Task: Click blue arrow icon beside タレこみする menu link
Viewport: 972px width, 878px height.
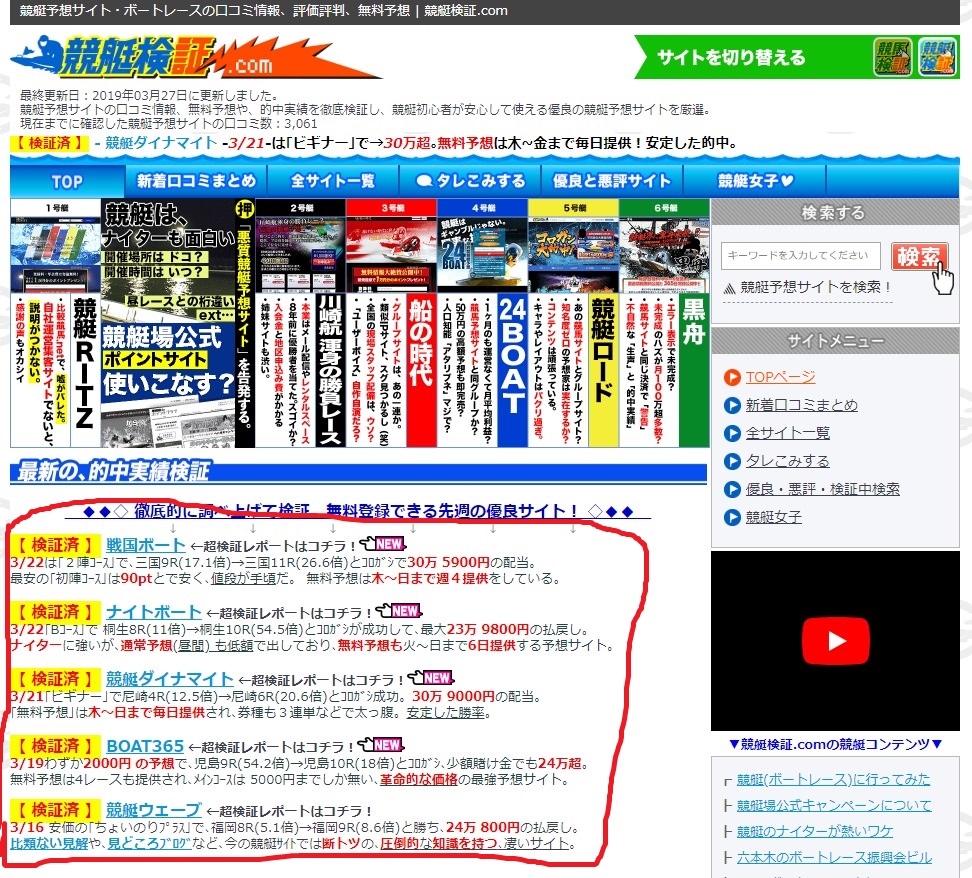Action: coord(732,461)
